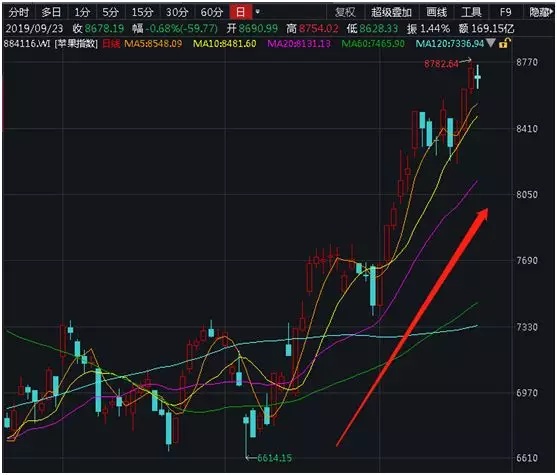This screenshot has height=475, width=557.
Task: Click the 7690 price axis label
Action: (x=527, y=261)
